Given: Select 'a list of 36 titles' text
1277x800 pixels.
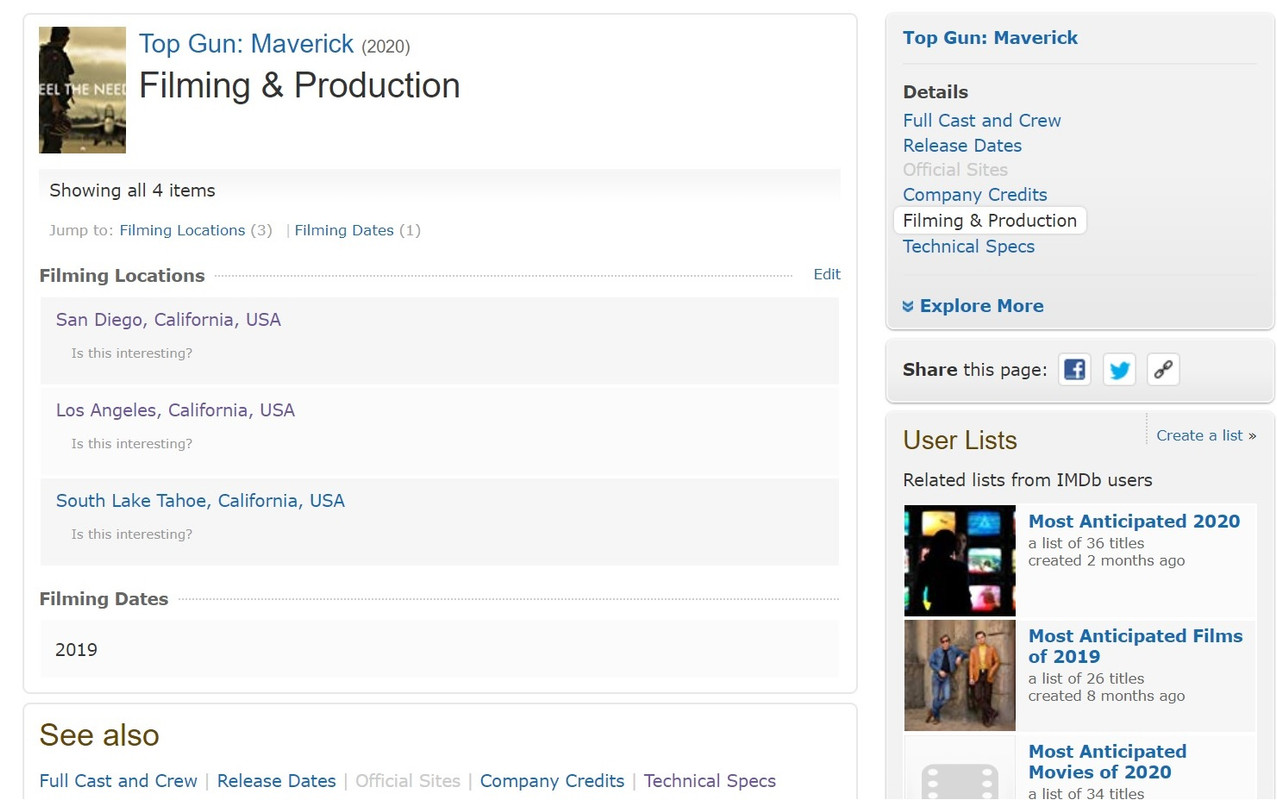Looking at the screenshot, I should click(1086, 543).
